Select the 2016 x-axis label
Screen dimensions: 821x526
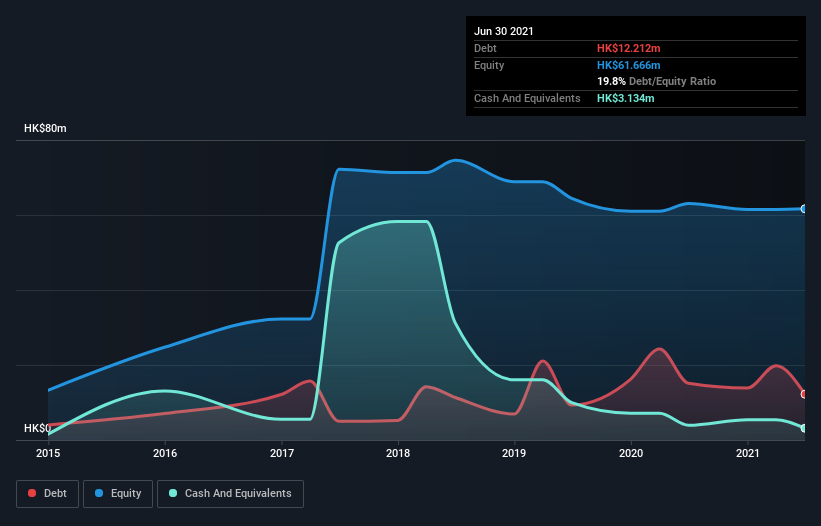(165, 453)
